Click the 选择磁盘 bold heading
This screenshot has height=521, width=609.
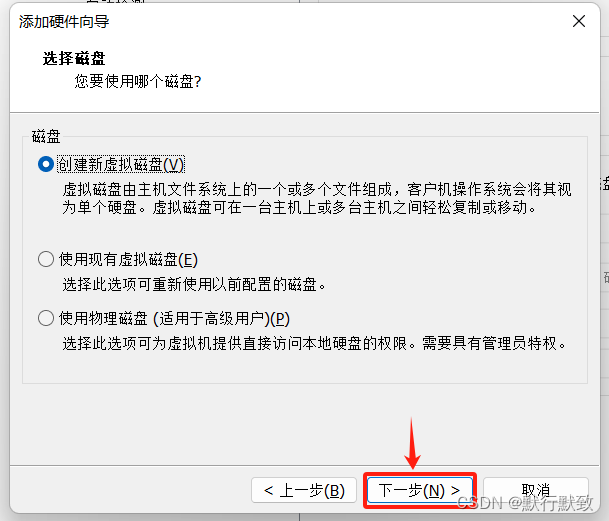point(74,58)
